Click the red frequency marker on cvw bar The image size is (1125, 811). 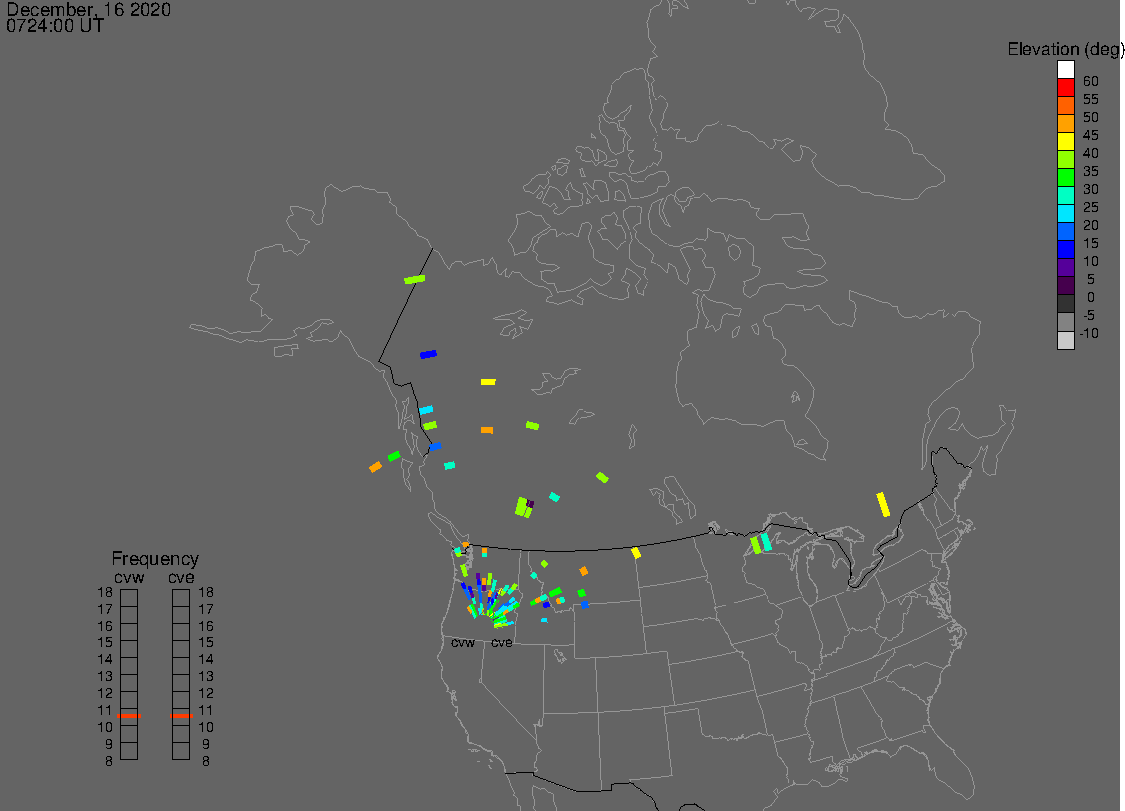coord(129,716)
